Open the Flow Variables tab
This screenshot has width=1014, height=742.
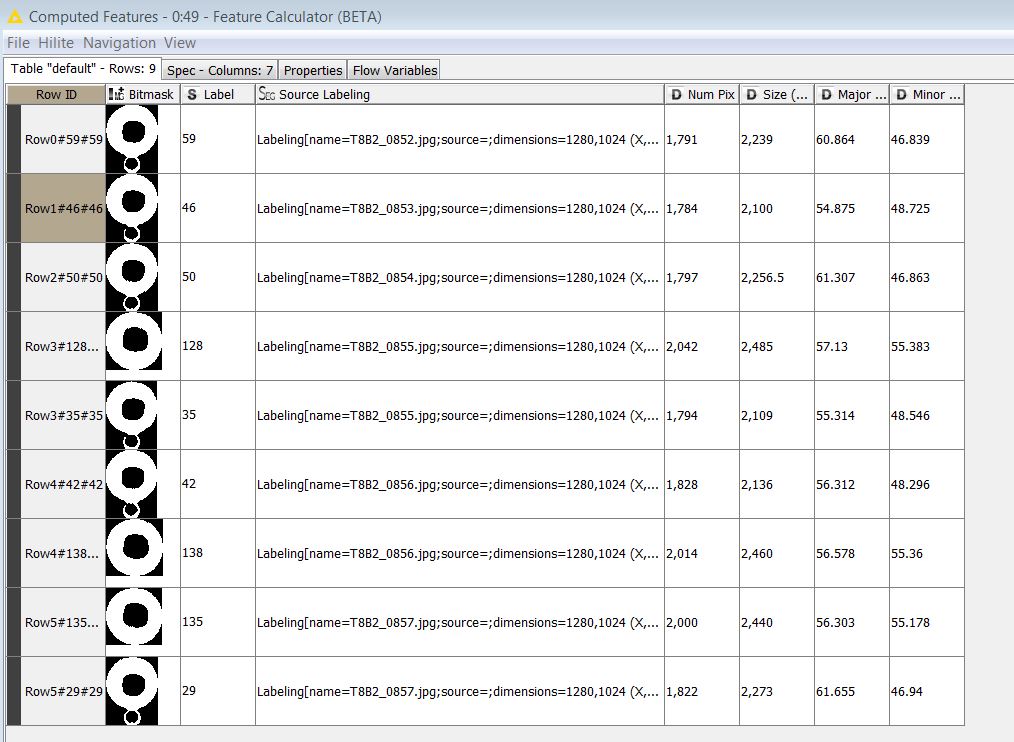394,70
